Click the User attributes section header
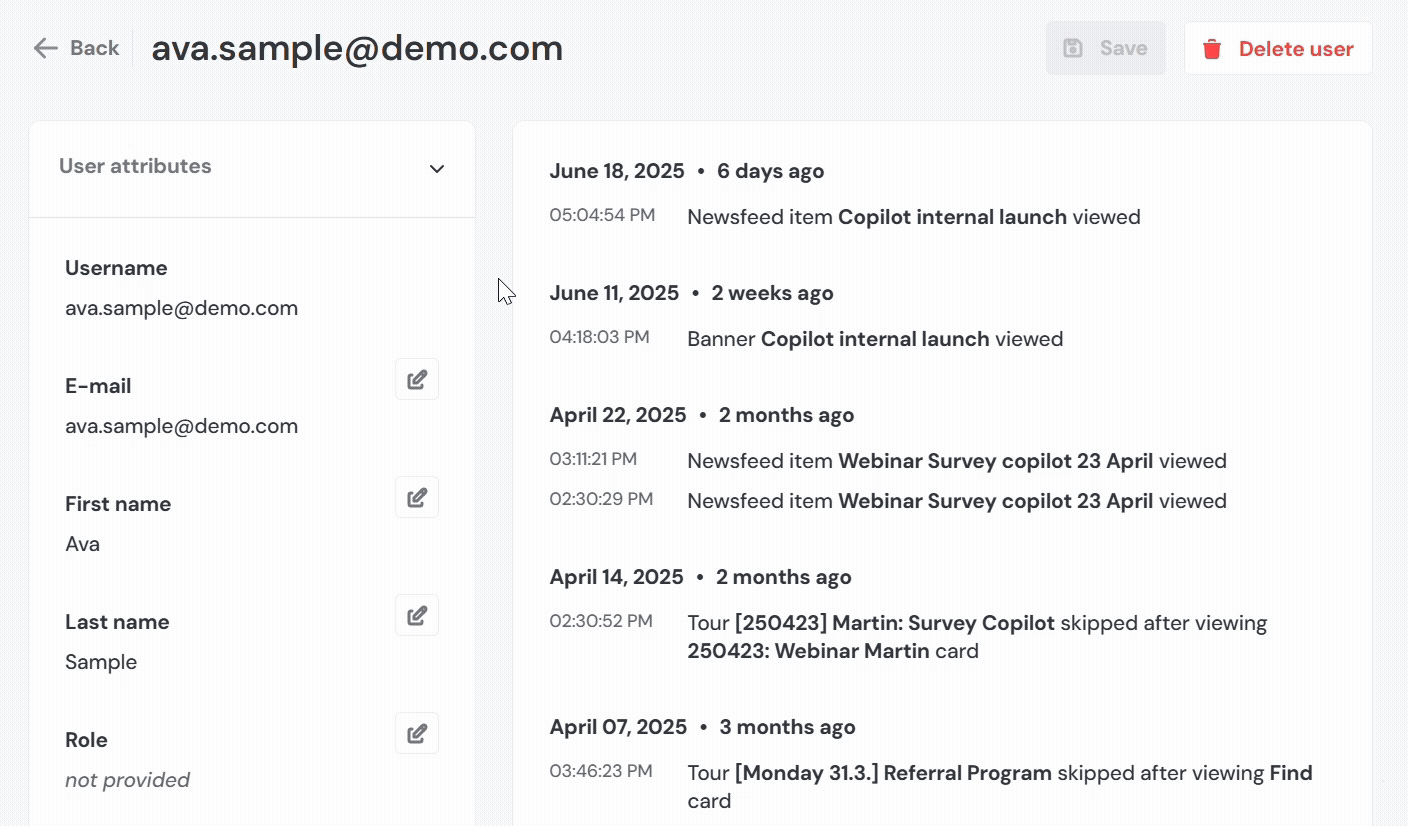Image resolution: width=1408 pixels, height=826 pixels. 135,167
